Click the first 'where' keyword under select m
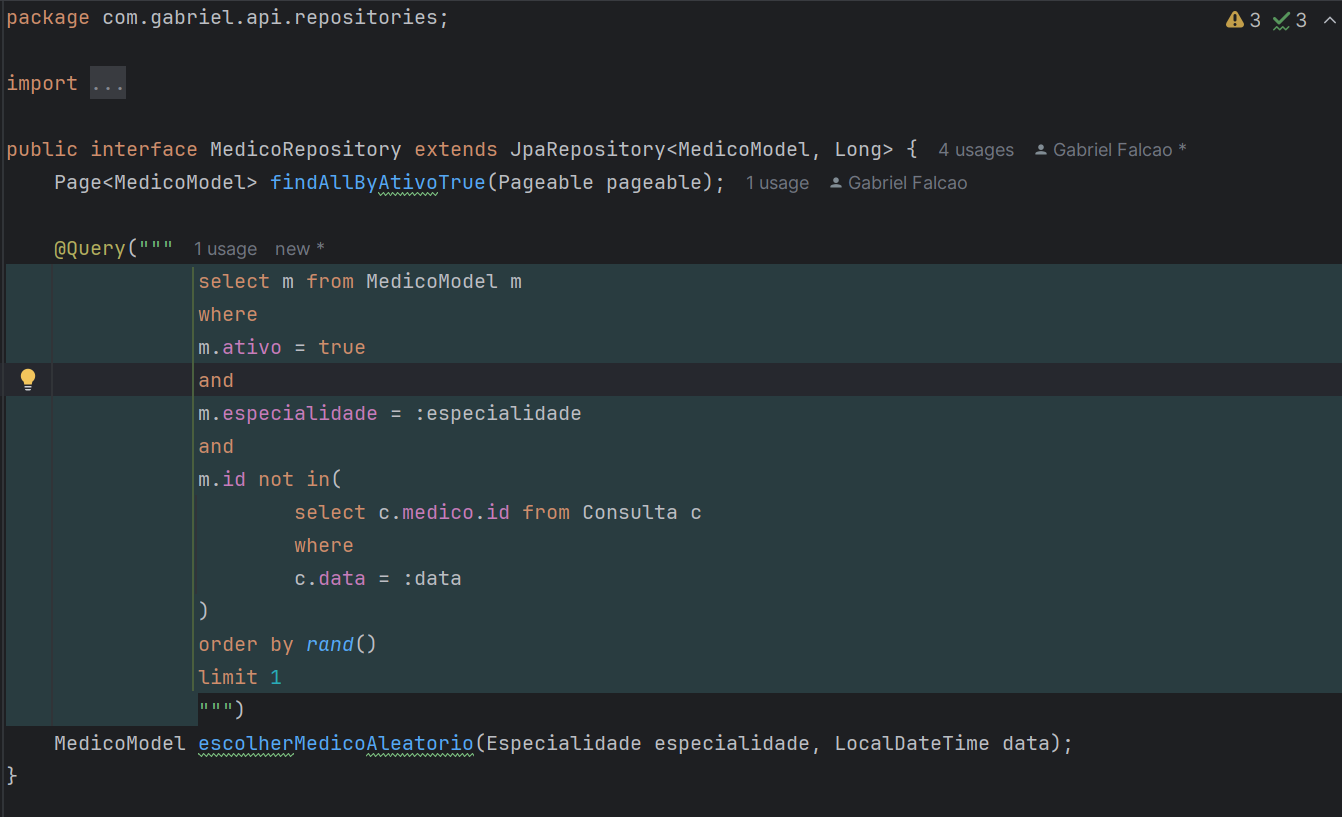 tap(228, 315)
